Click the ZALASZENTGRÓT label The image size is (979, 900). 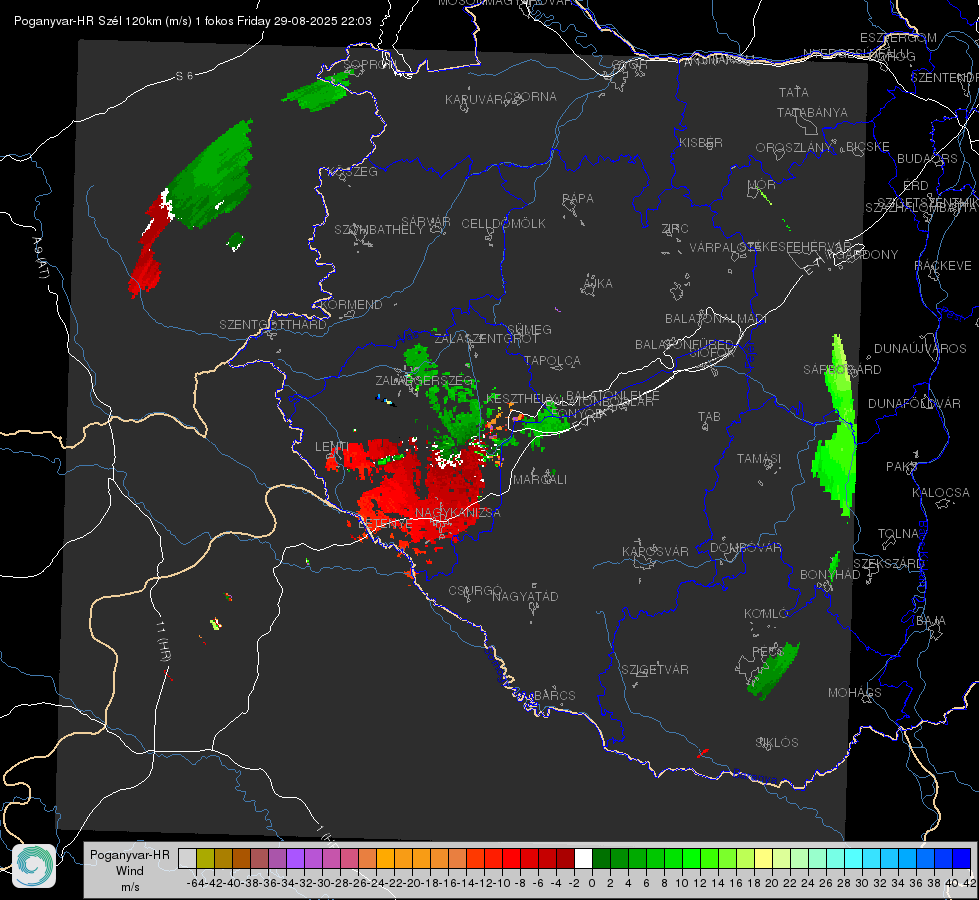point(486,339)
